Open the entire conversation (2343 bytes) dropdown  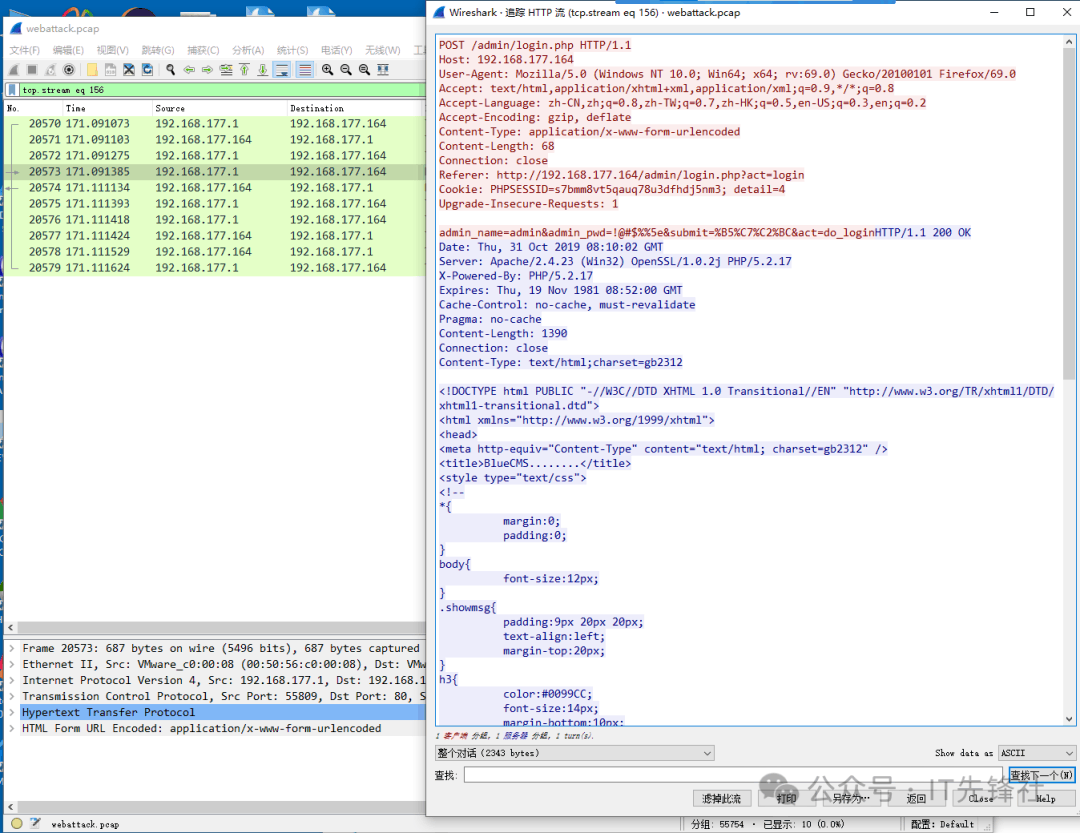tap(574, 753)
